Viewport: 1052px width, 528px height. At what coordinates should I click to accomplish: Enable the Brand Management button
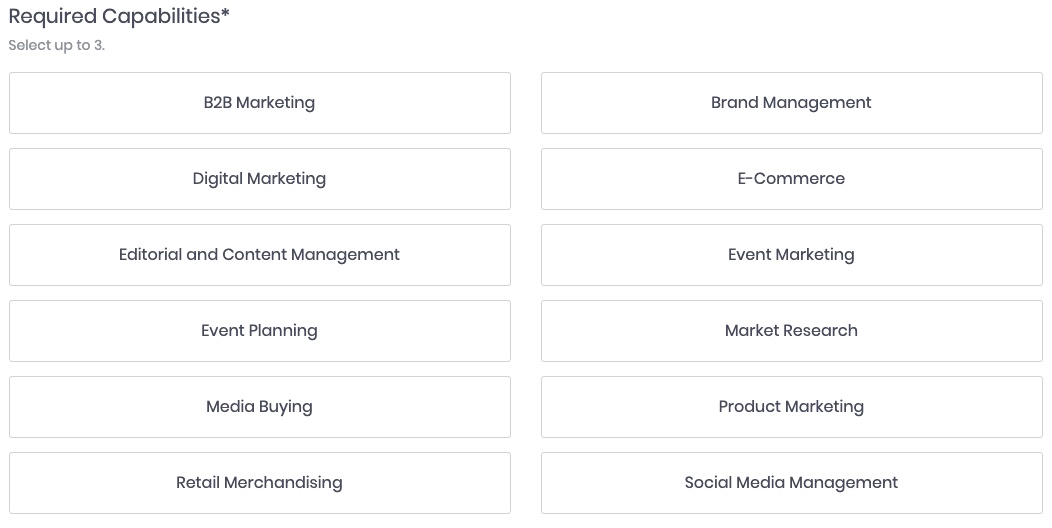pyautogui.click(x=791, y=103)
